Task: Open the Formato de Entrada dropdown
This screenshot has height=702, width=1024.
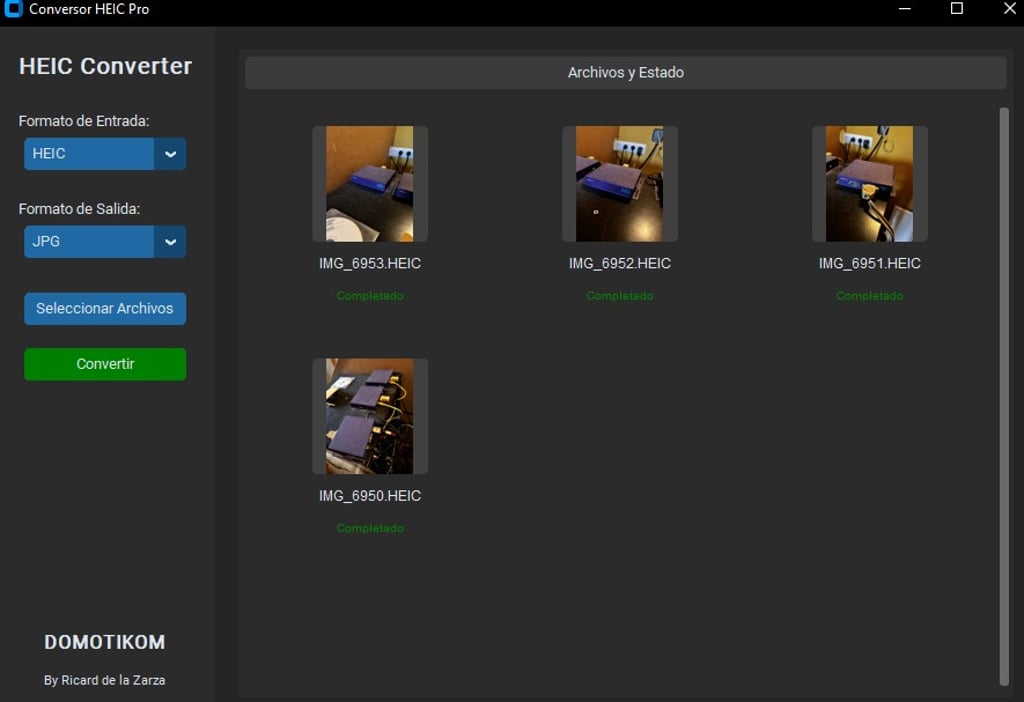Action: (90, 154)
